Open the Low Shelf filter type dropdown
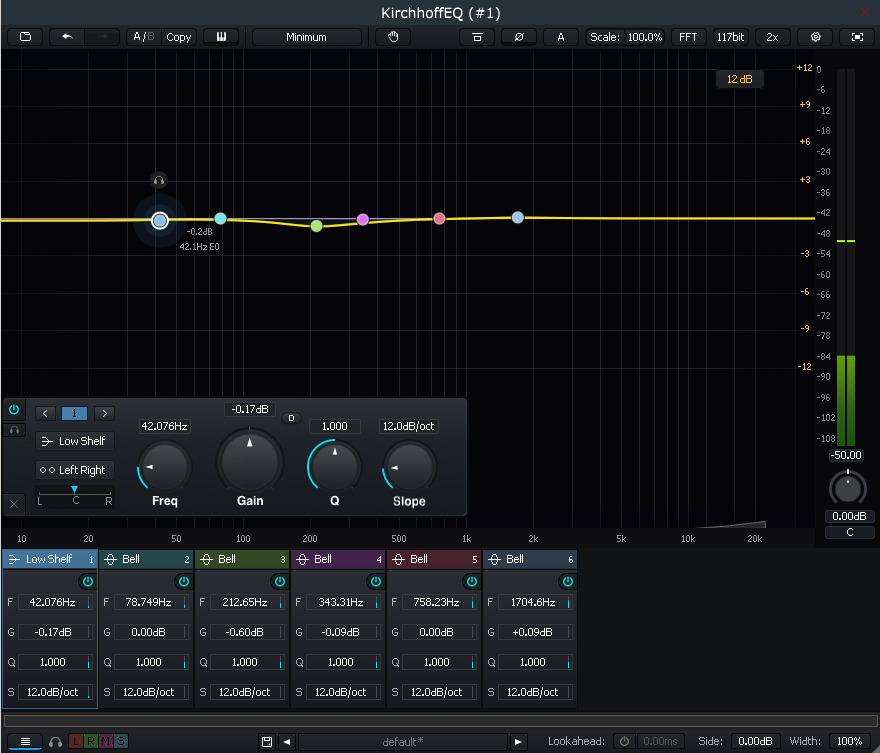 click(75, 441)
